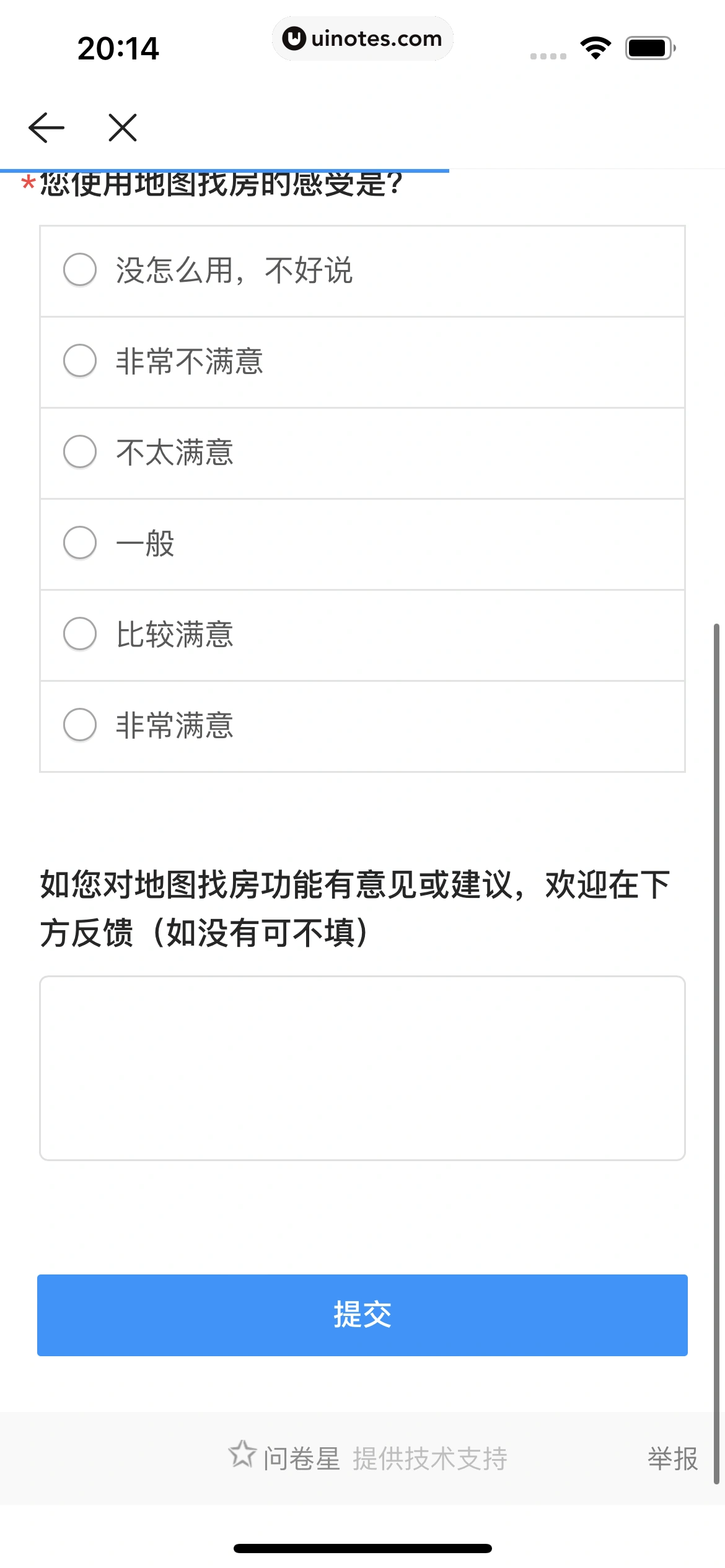Image resolution: width=725 pixels, height=1568 pixels.
Task: Close the survey page with X
Action: coord(123,128)
